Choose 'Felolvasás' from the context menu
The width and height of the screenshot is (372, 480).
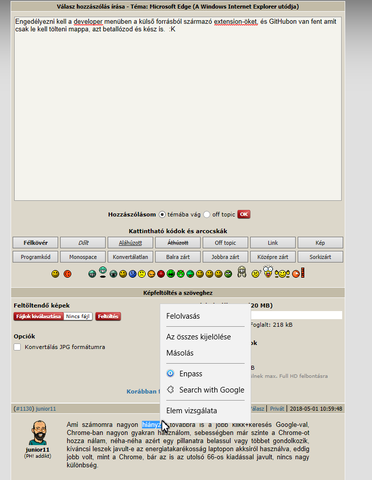(x=183, y=316)
